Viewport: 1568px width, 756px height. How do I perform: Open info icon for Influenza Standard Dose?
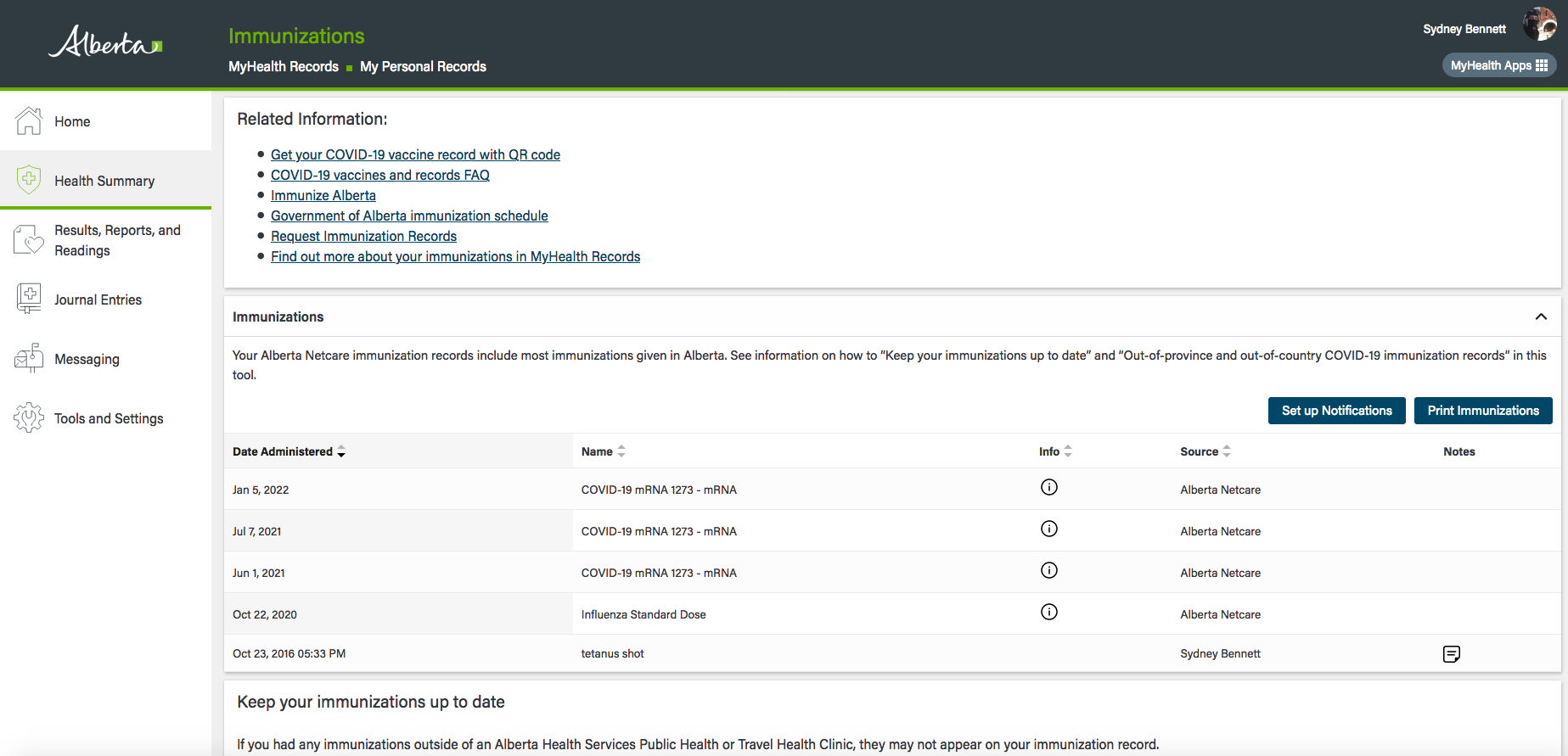pos(1049,612)
